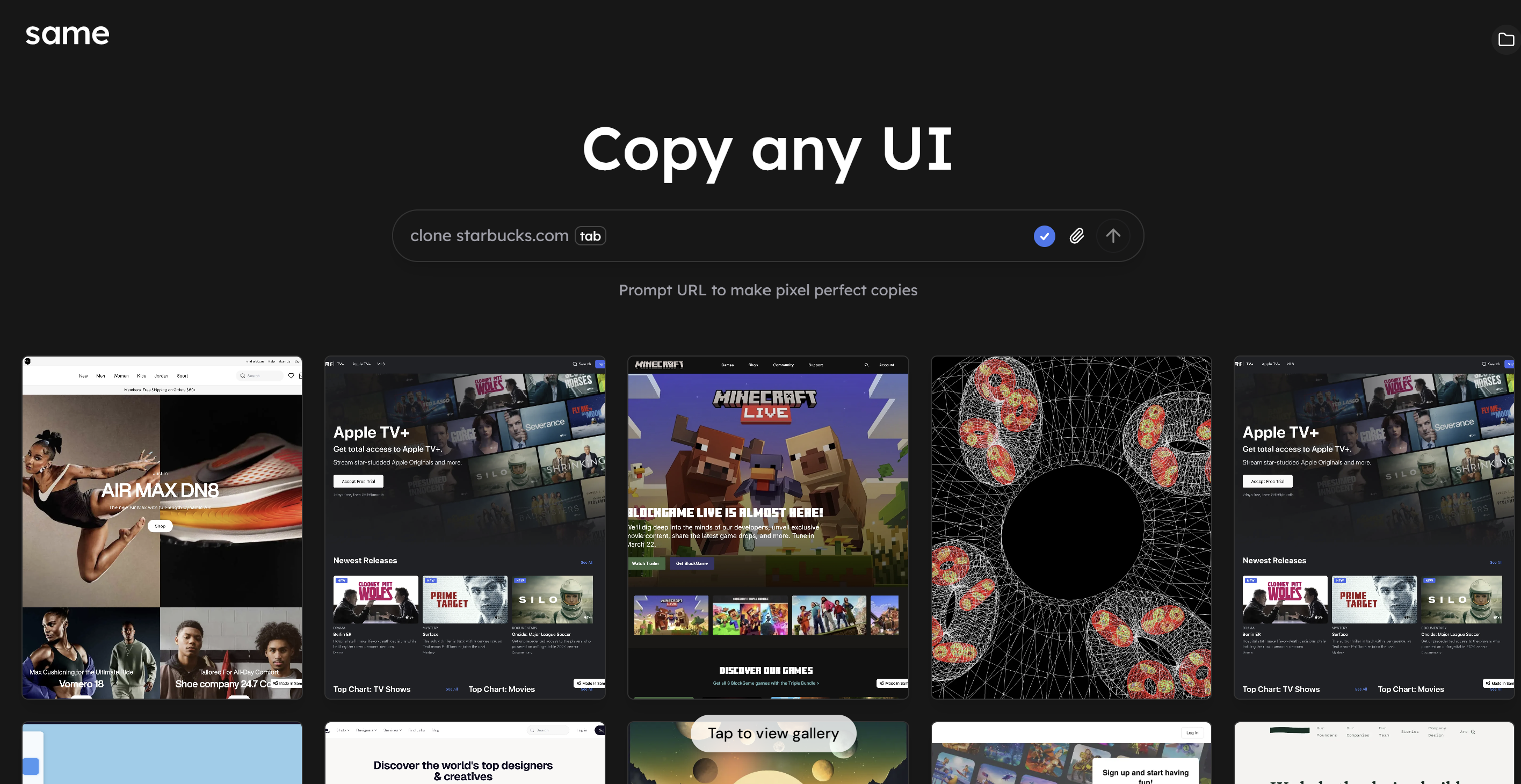The image size is (1521, 784).
Task: Click Find a Store in the Nike preview
Action: click(x=255, y=361)
